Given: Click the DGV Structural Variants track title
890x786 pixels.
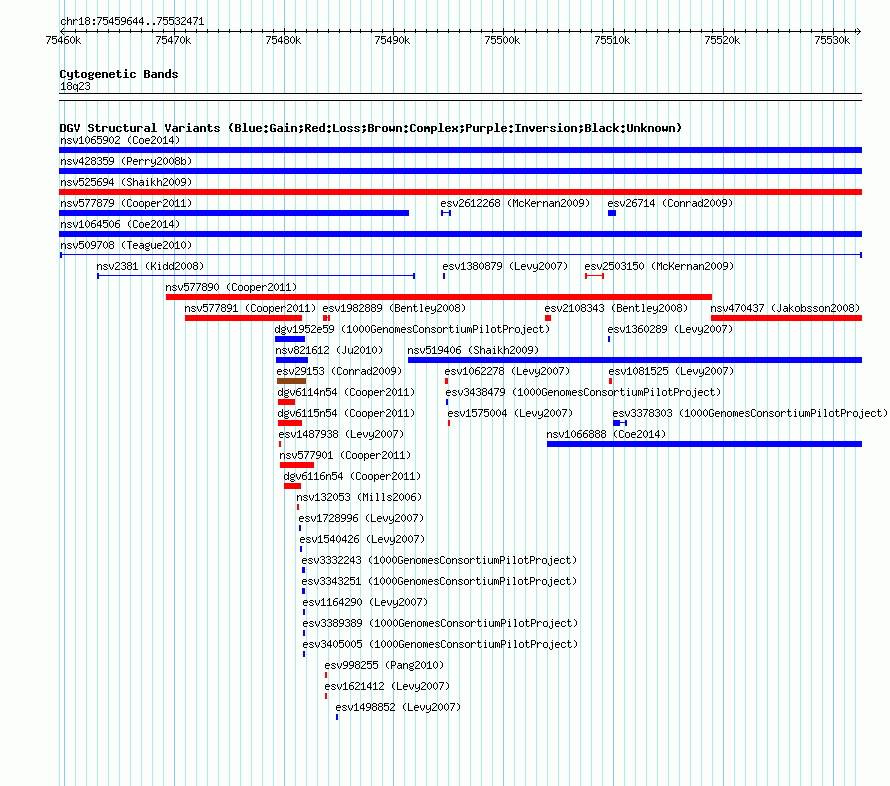Looking at the screenshot, I should [x=370, y=128].
